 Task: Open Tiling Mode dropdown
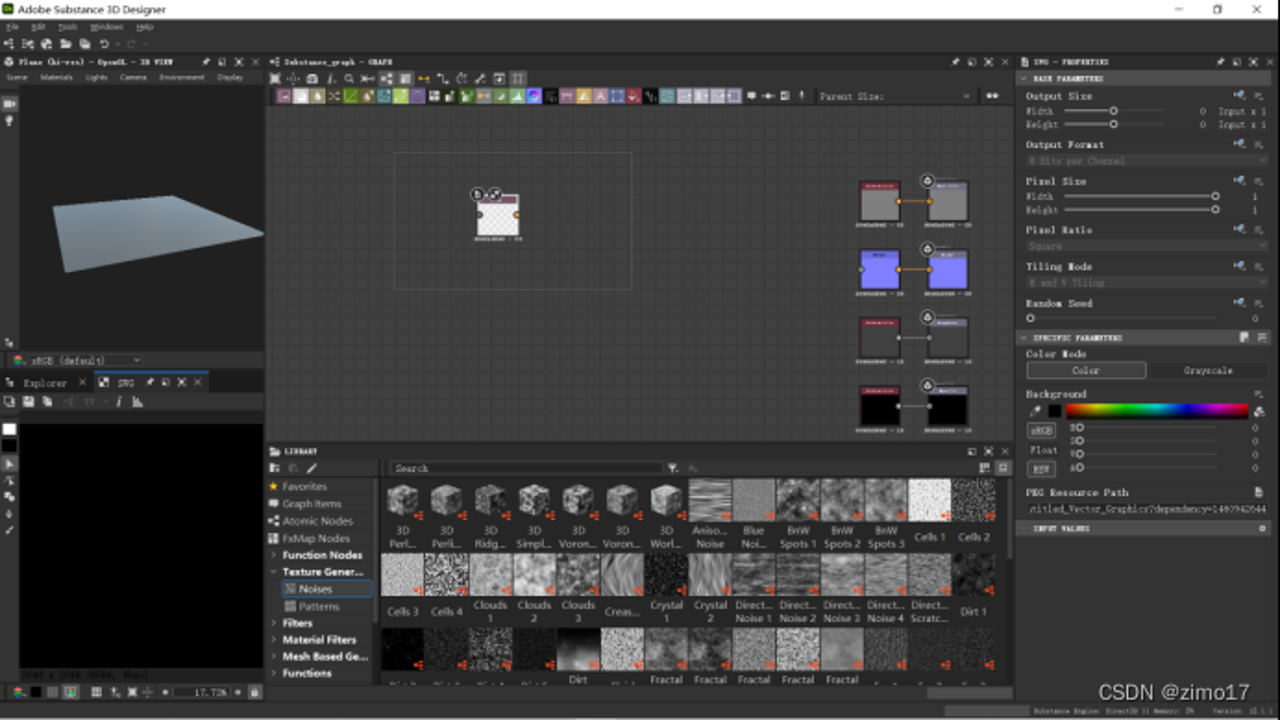pyautogui.click(x=1146, y=283)
